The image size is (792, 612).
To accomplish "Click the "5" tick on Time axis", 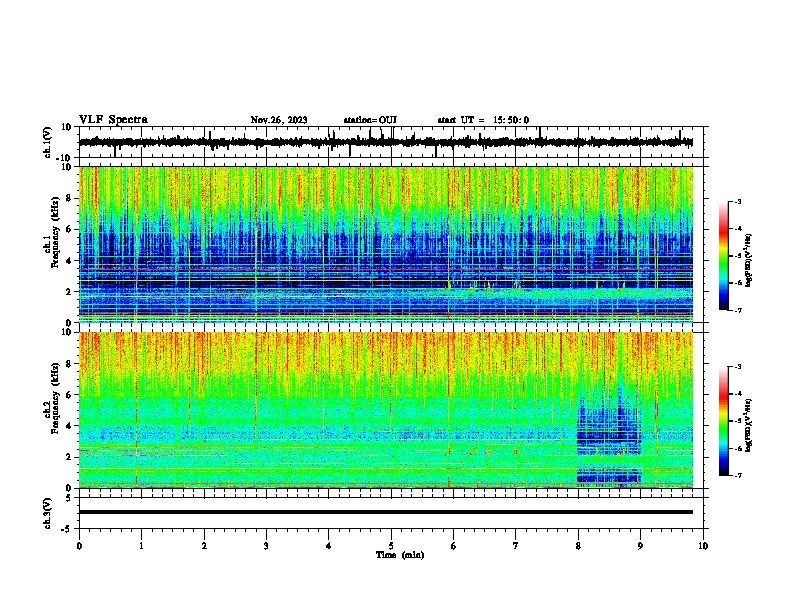I will (391, 546).
